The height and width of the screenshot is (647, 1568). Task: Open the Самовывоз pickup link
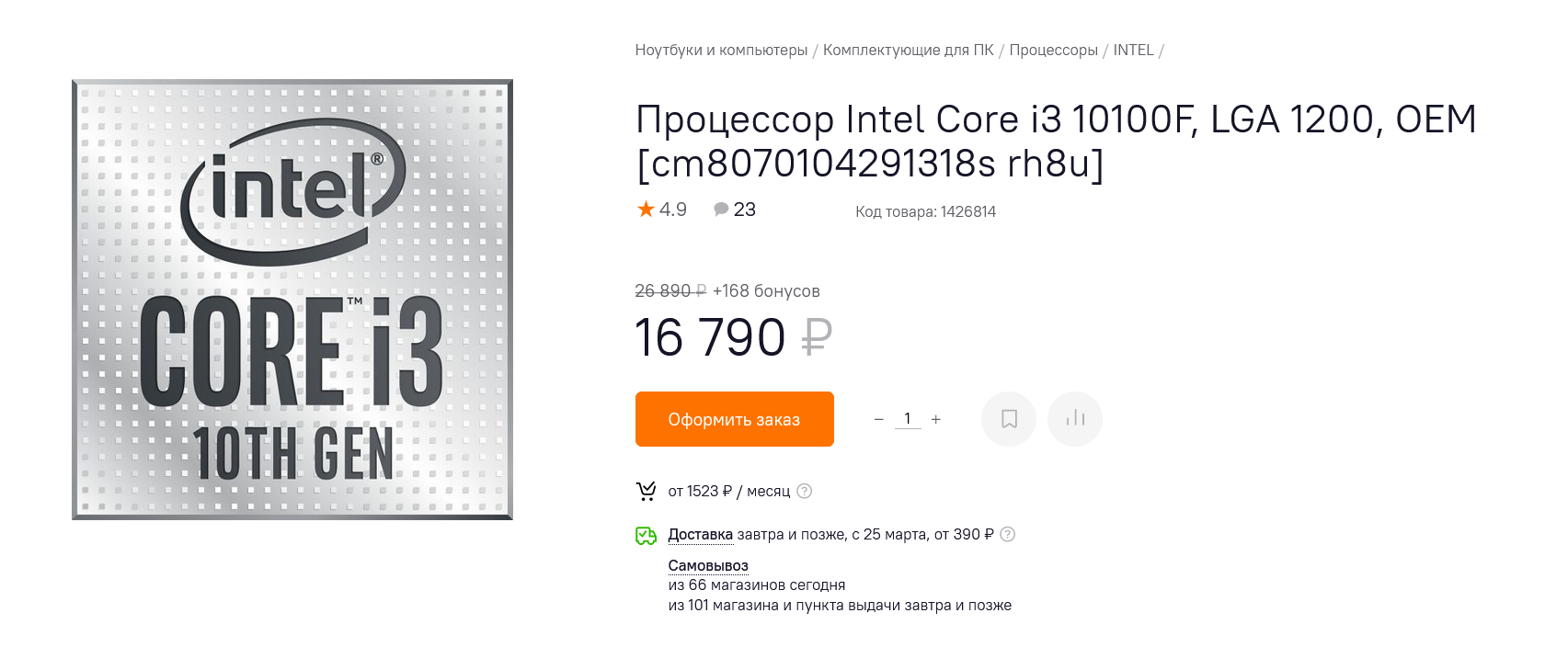coord(708,565)
